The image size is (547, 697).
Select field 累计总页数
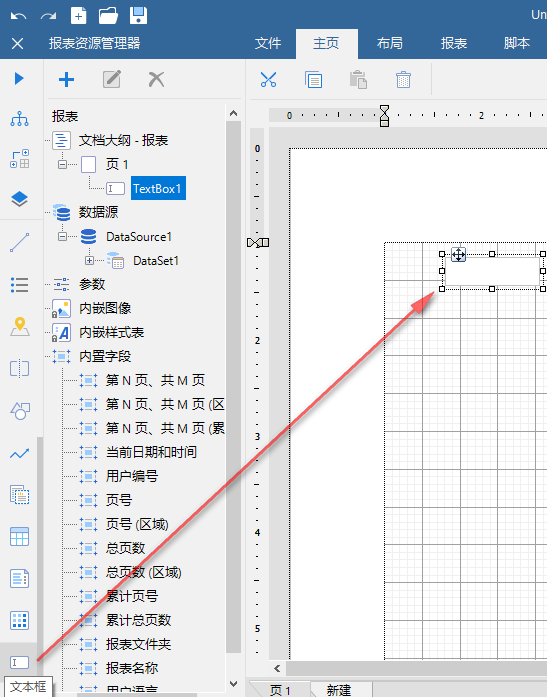(x=138, y=620)
